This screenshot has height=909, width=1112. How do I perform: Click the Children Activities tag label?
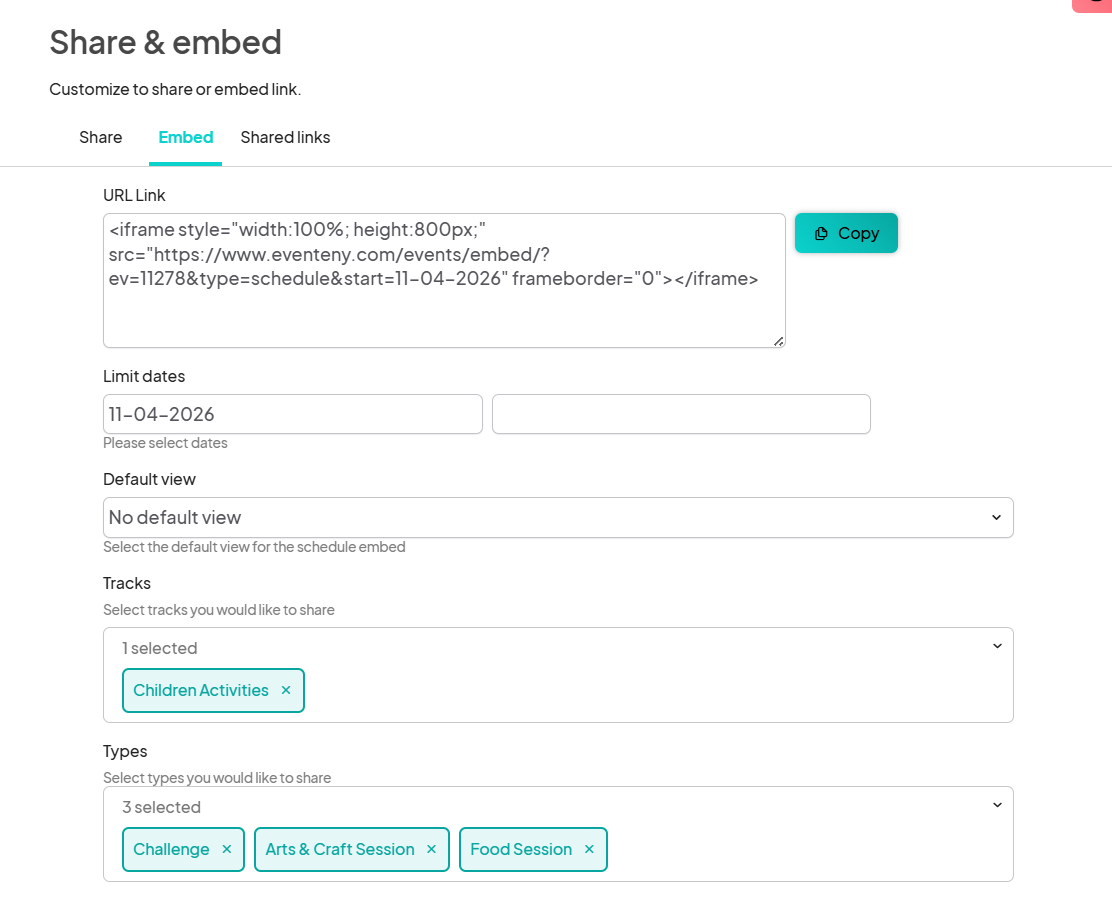201,690
